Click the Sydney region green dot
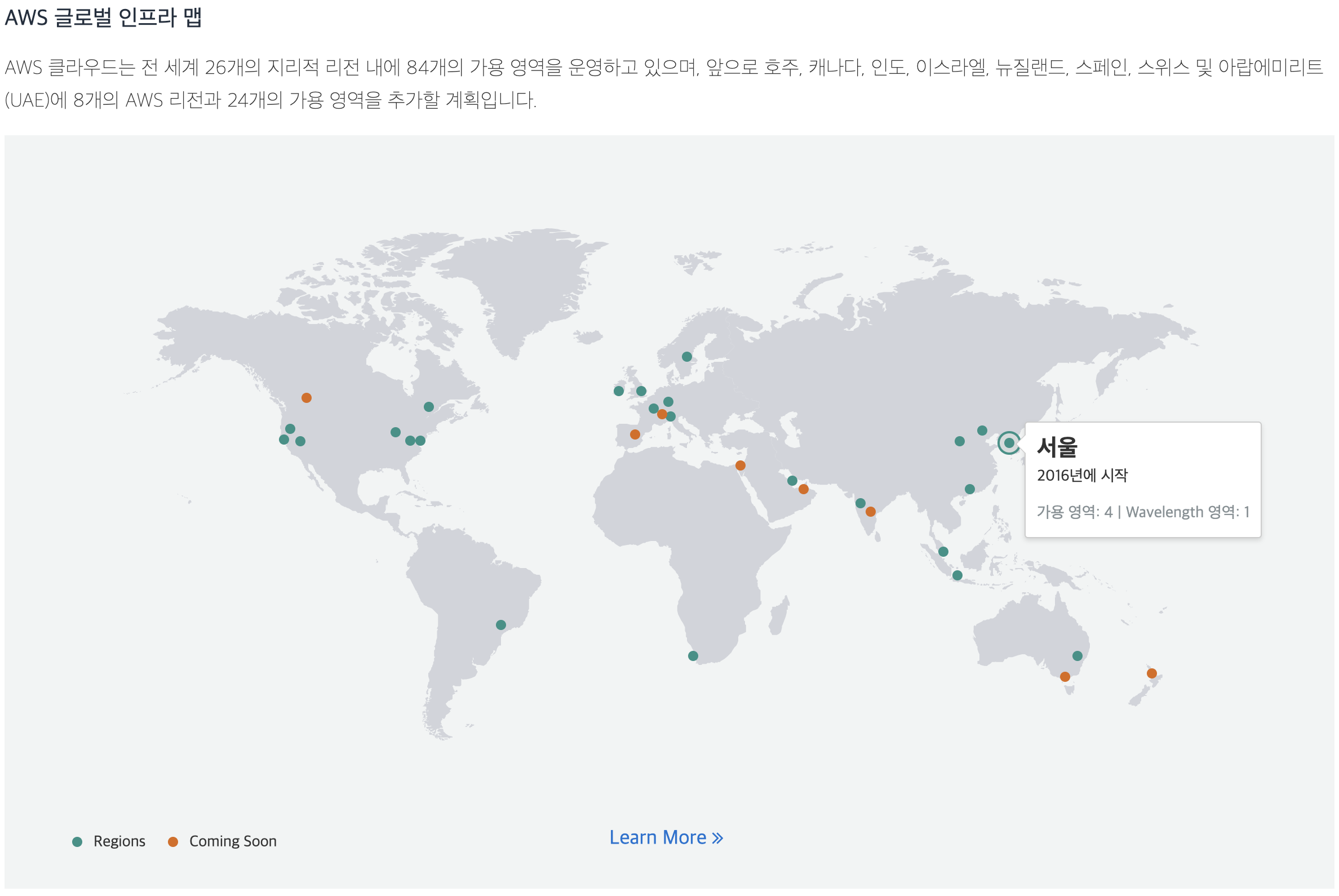 (1078, 656)
